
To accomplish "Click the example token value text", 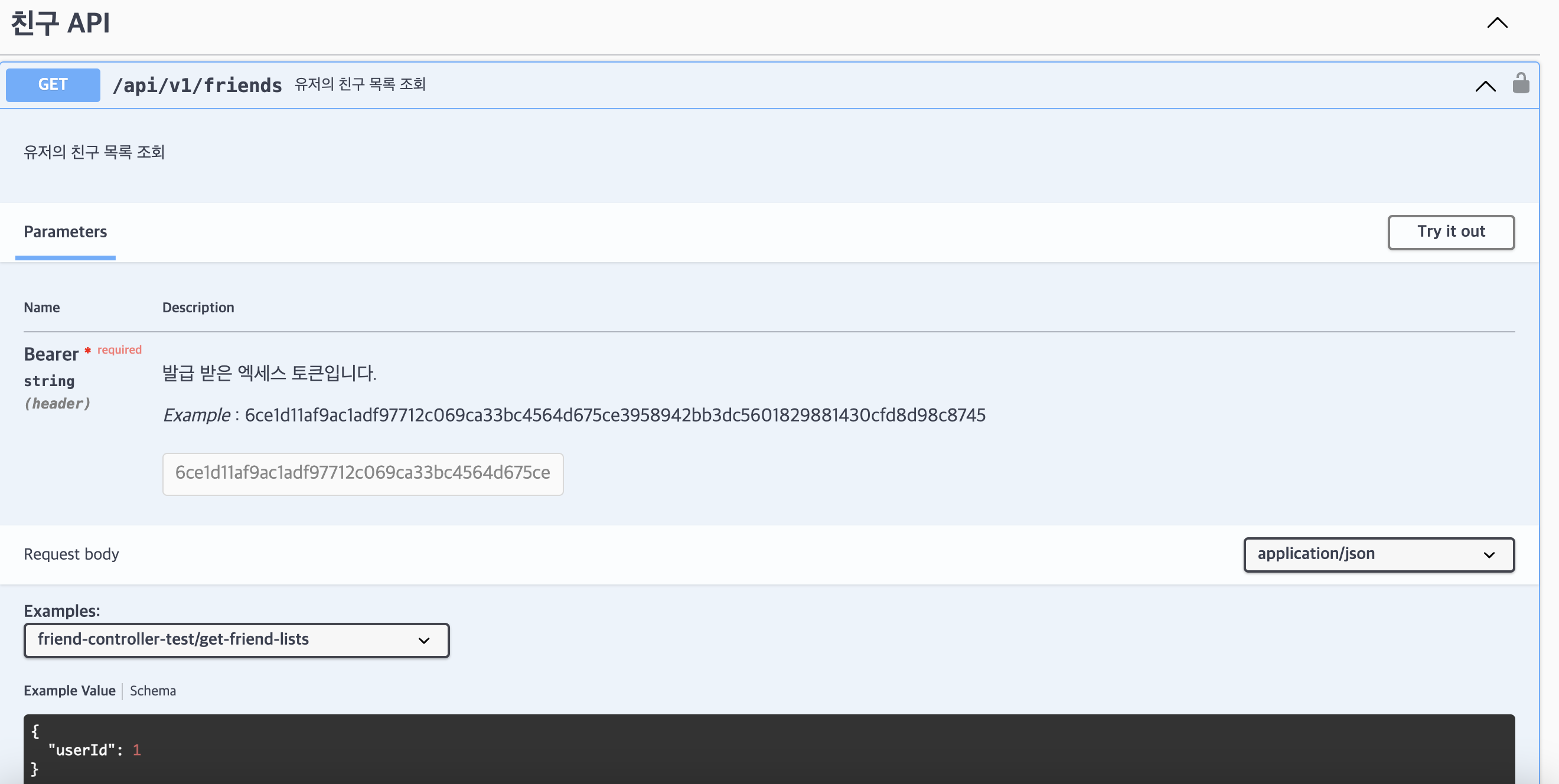I will [615, 415].
